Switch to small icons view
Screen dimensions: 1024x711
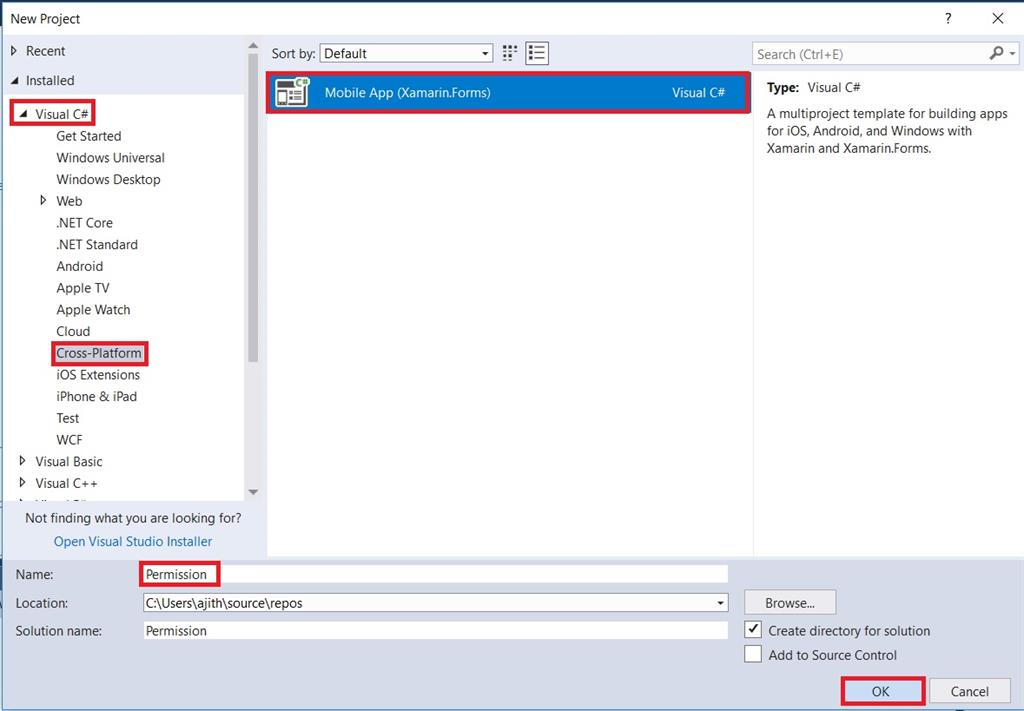tap(509, 53)
